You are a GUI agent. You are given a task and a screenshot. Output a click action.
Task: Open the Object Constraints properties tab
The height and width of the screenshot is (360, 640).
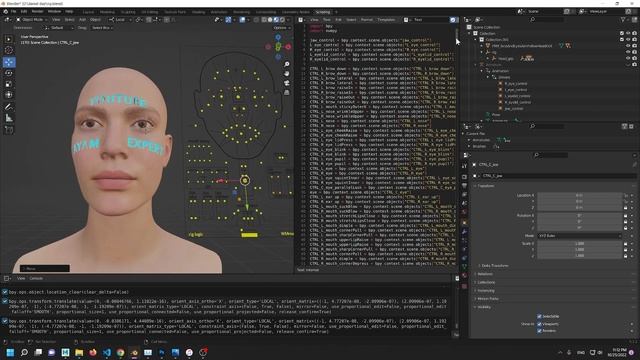(464, 258)
